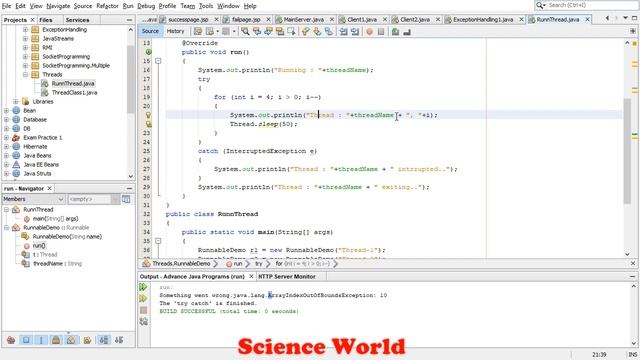Click the code editor vertical scrollbar
640x360 pixels.
pos(627,151)
